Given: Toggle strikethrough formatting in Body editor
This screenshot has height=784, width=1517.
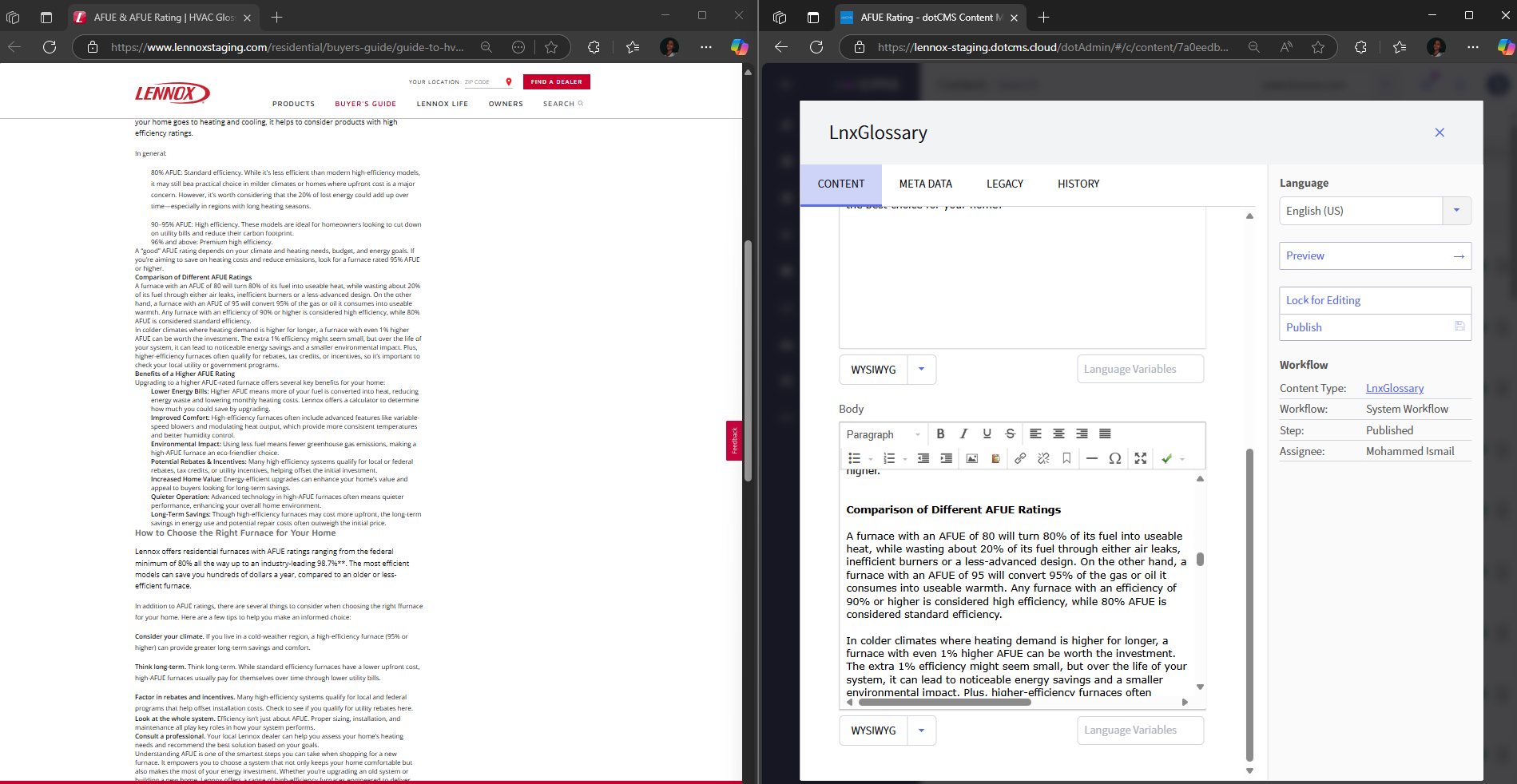Looking at the screenshot, I should tap(1010, 434).
